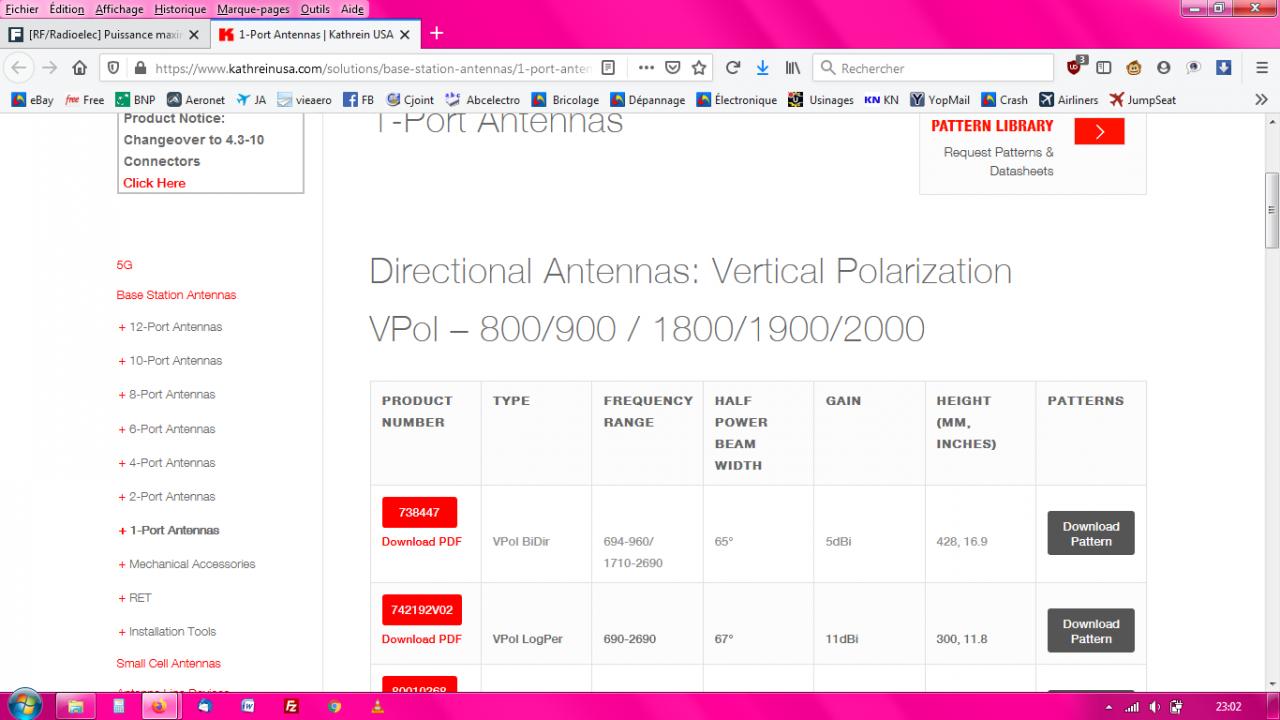Open the downloads panel arrow

tap(762, 68)
